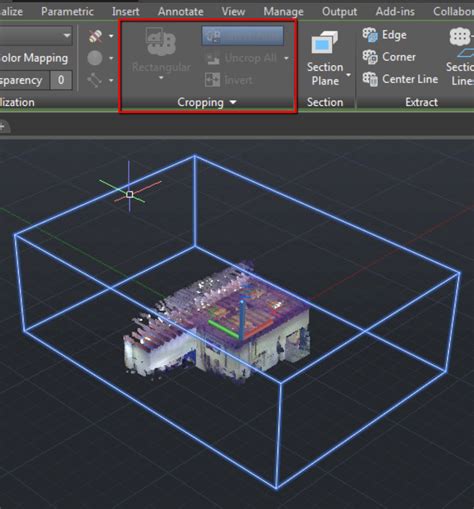Select the Section Plane icon
This screenshot has width=474, height=509.
(324, 43)
